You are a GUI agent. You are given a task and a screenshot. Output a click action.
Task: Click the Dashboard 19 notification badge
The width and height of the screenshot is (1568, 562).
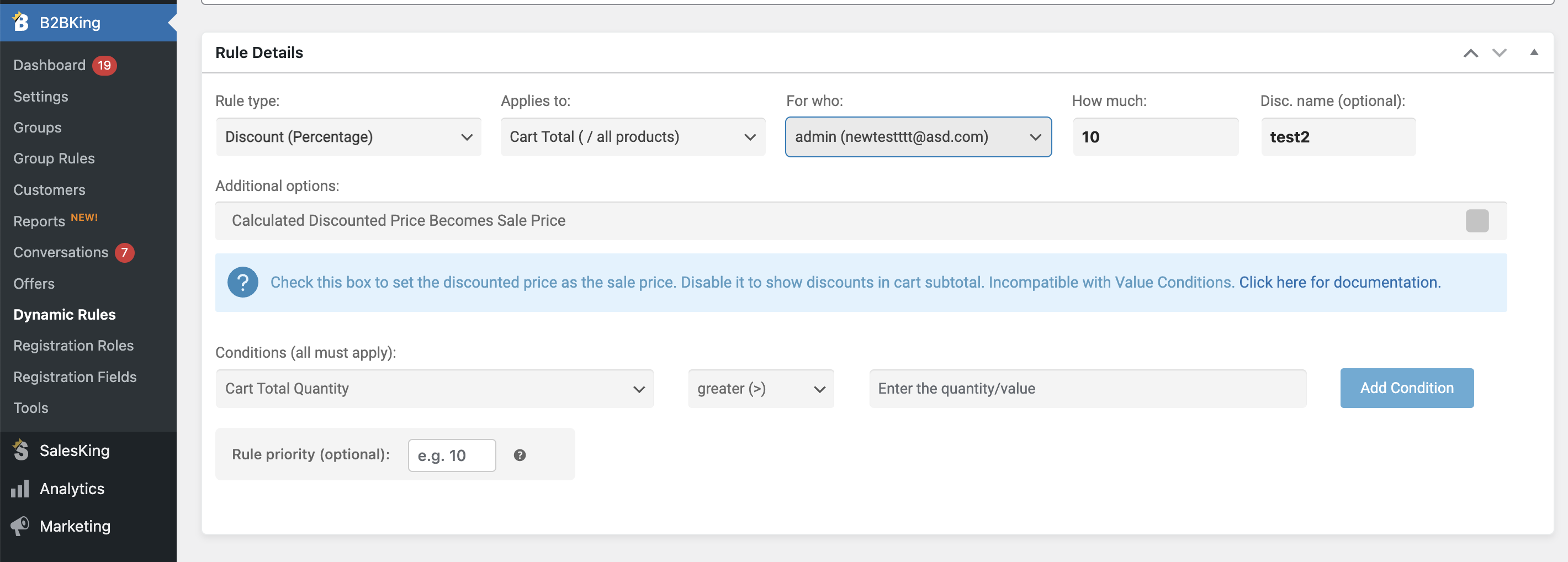104,65
